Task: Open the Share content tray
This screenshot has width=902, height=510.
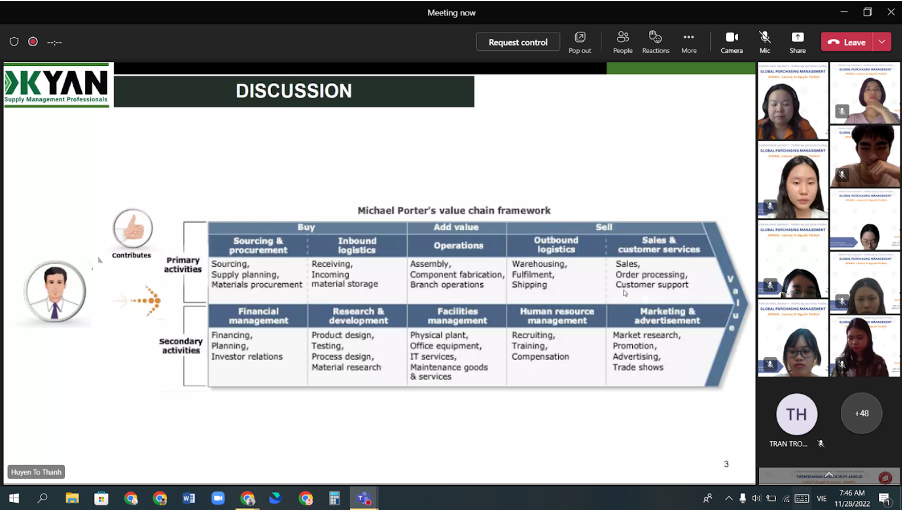Action: (797, 42)
